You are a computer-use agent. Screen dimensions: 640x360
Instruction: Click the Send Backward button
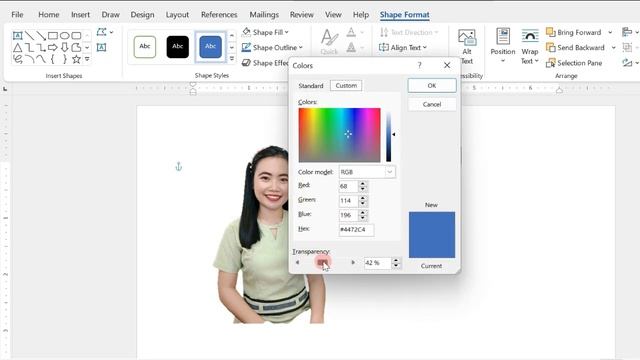coord(576,48)
